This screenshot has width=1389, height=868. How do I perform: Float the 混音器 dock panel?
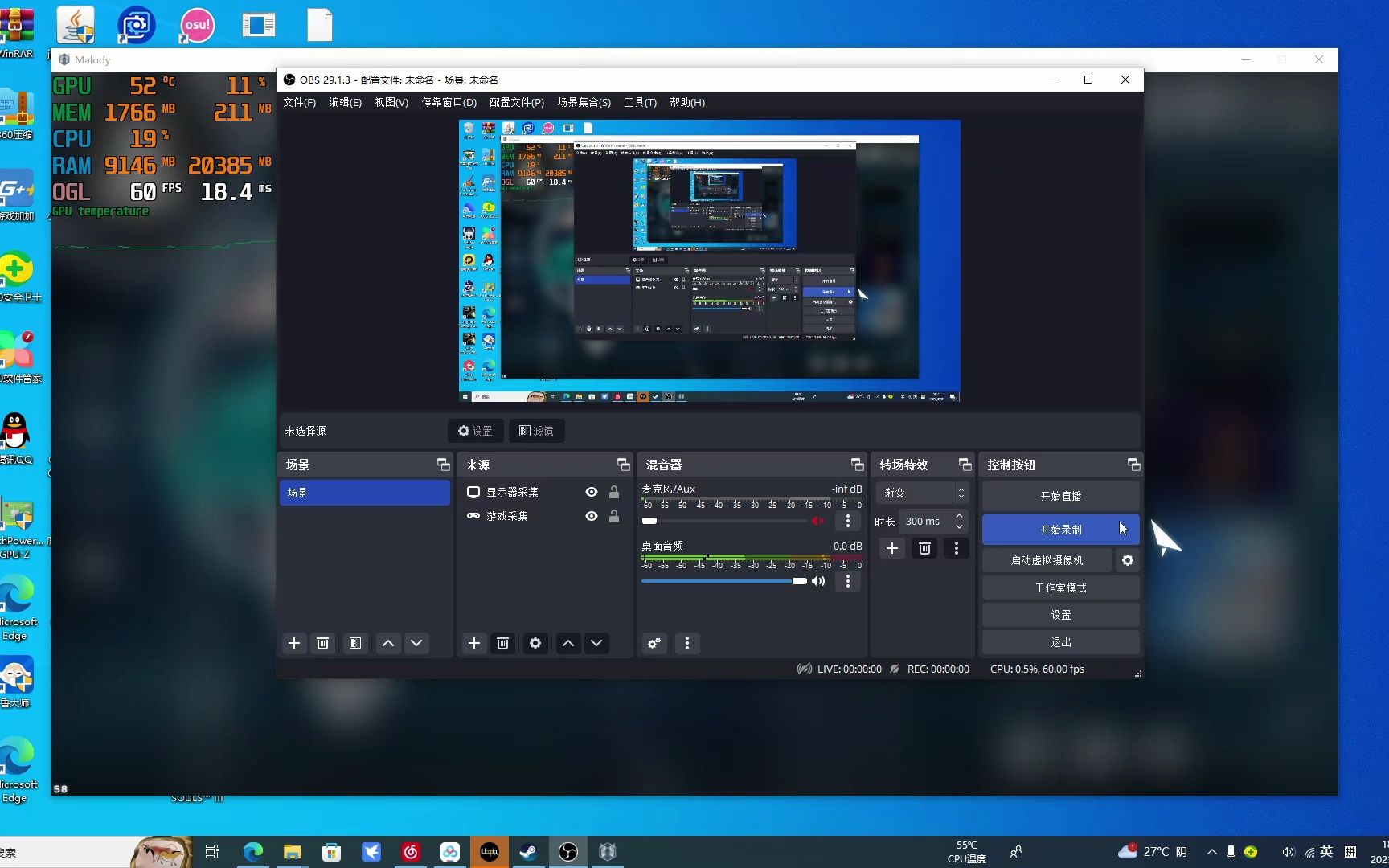[857, 465]
